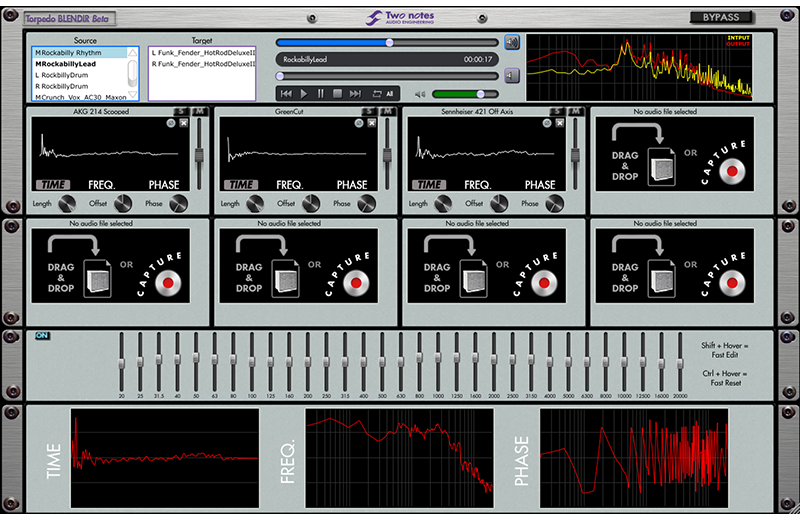This screenshot has height=520, width=800.
Task: Remove the AKG 214 Scooped impulse with X
Action: point(184,123)
